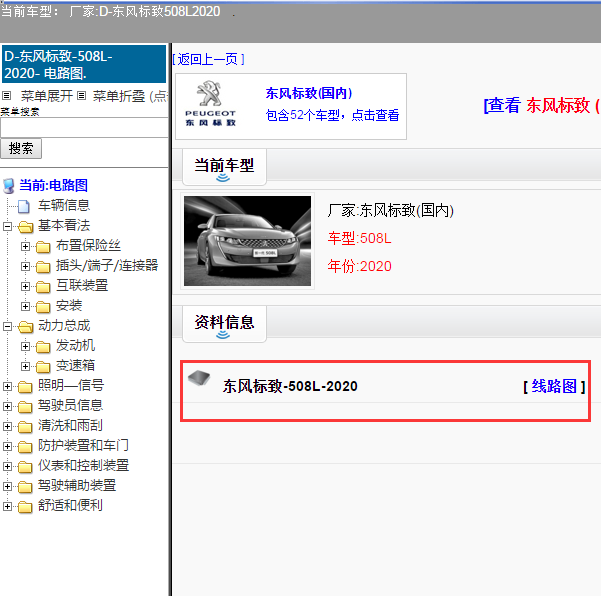Click the 东风标致(国内) brand link
The image size is (601, 596).
(309, 93)
